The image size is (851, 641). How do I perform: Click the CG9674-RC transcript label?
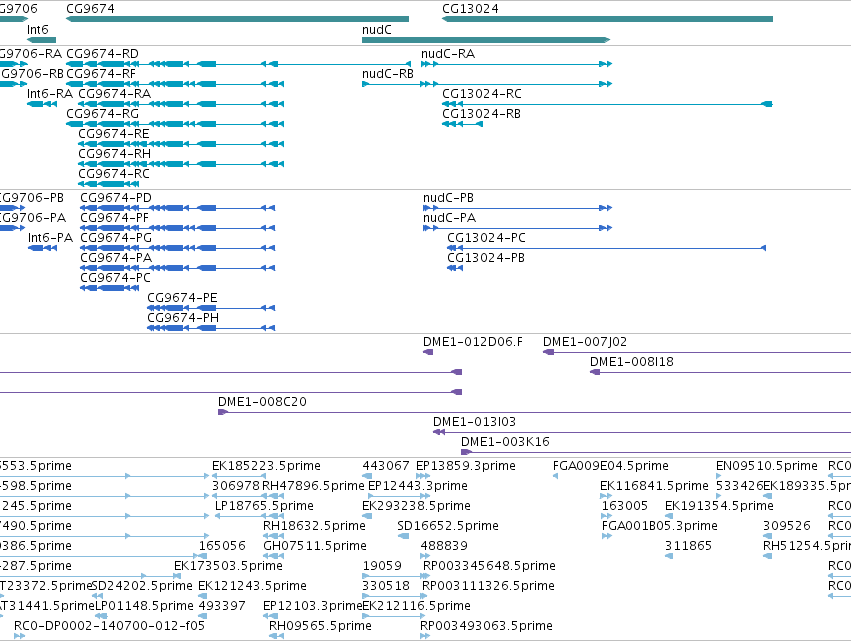pyautogui.click(x=114, y=174)
